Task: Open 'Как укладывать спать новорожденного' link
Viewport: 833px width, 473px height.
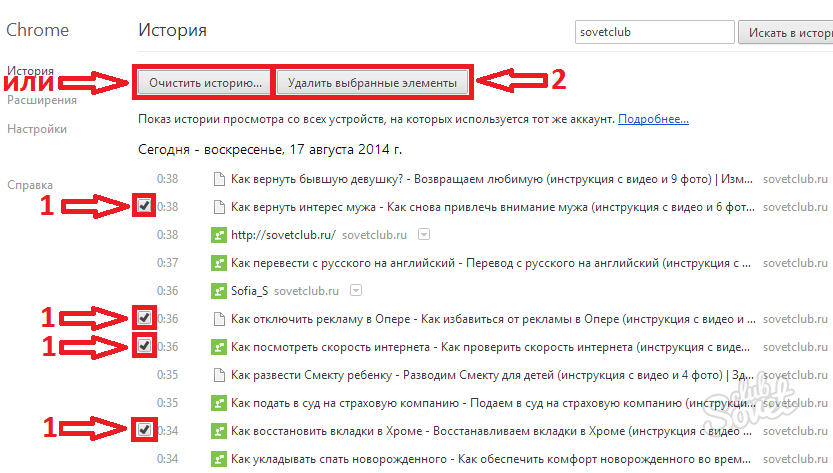Action: point(491,459)
